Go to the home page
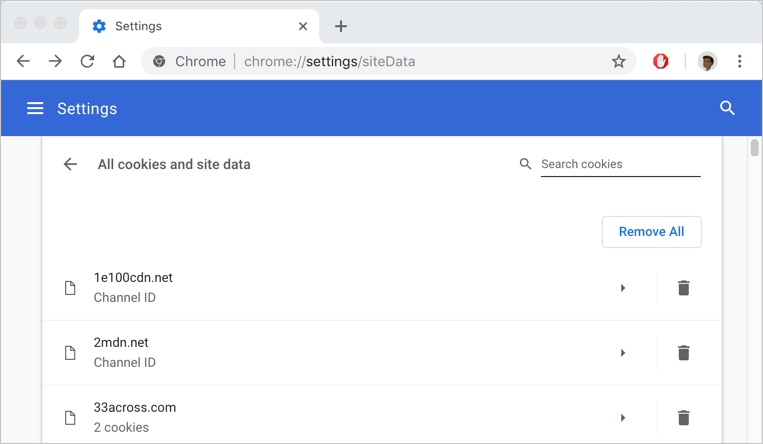 click(118, 61)
